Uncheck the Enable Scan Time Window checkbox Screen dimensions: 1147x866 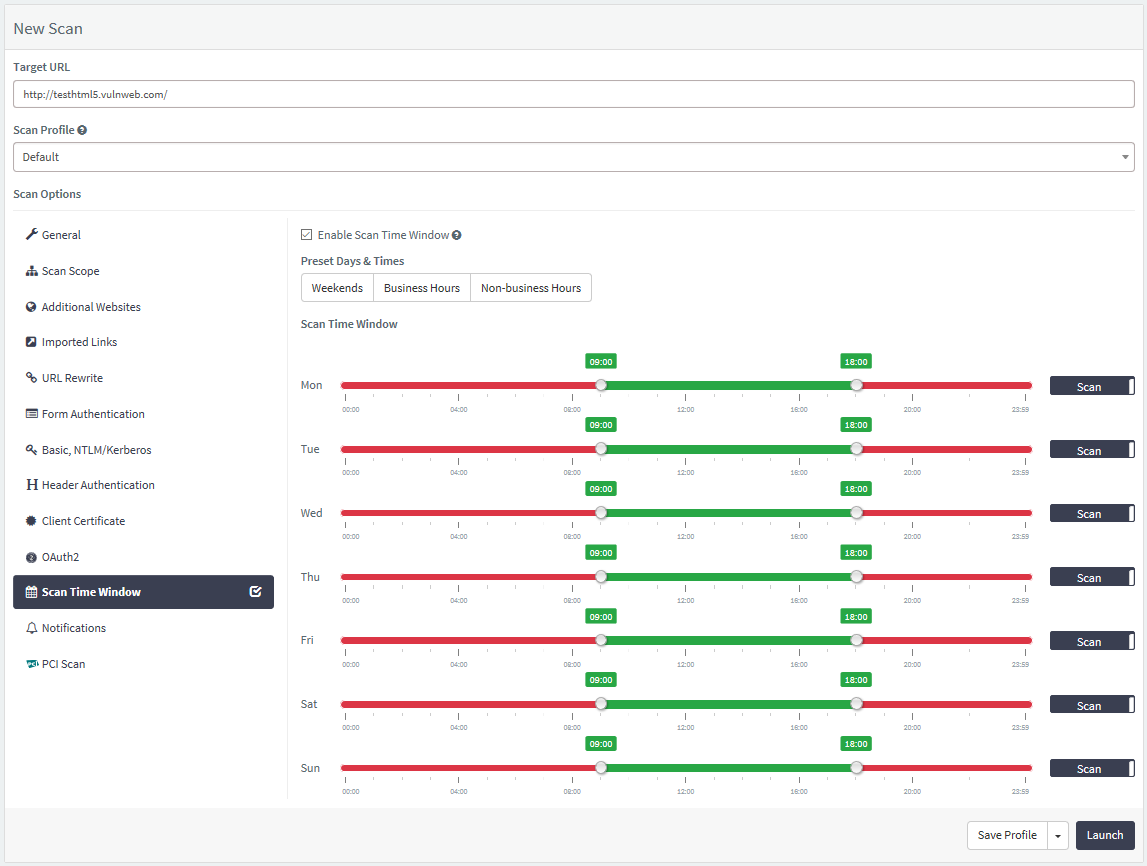(307, 235)
